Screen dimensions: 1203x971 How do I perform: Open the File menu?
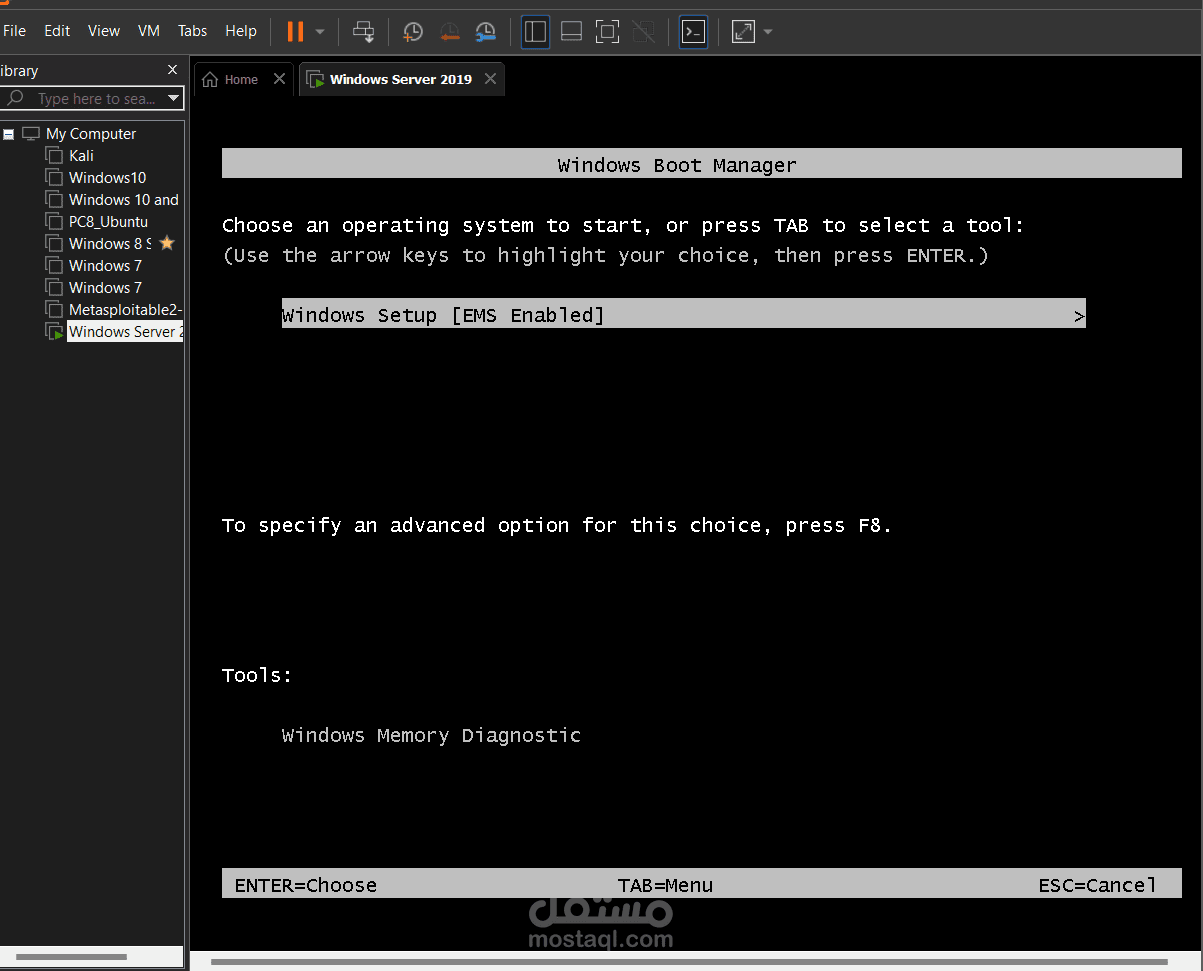tap(14, 31)
